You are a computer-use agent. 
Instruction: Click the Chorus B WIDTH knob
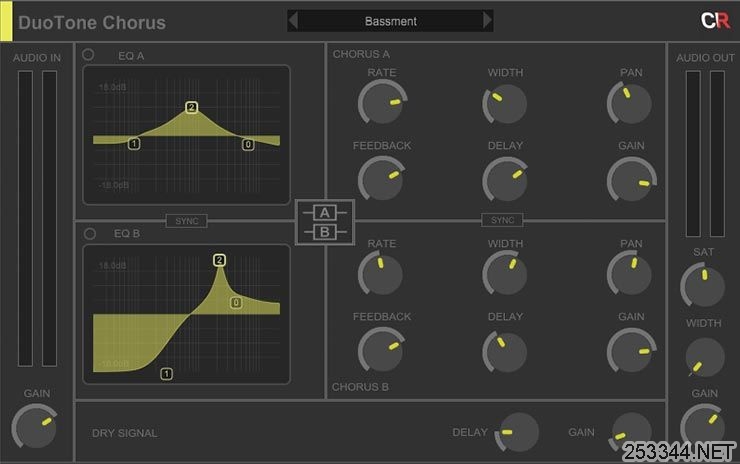coord(505,274)
